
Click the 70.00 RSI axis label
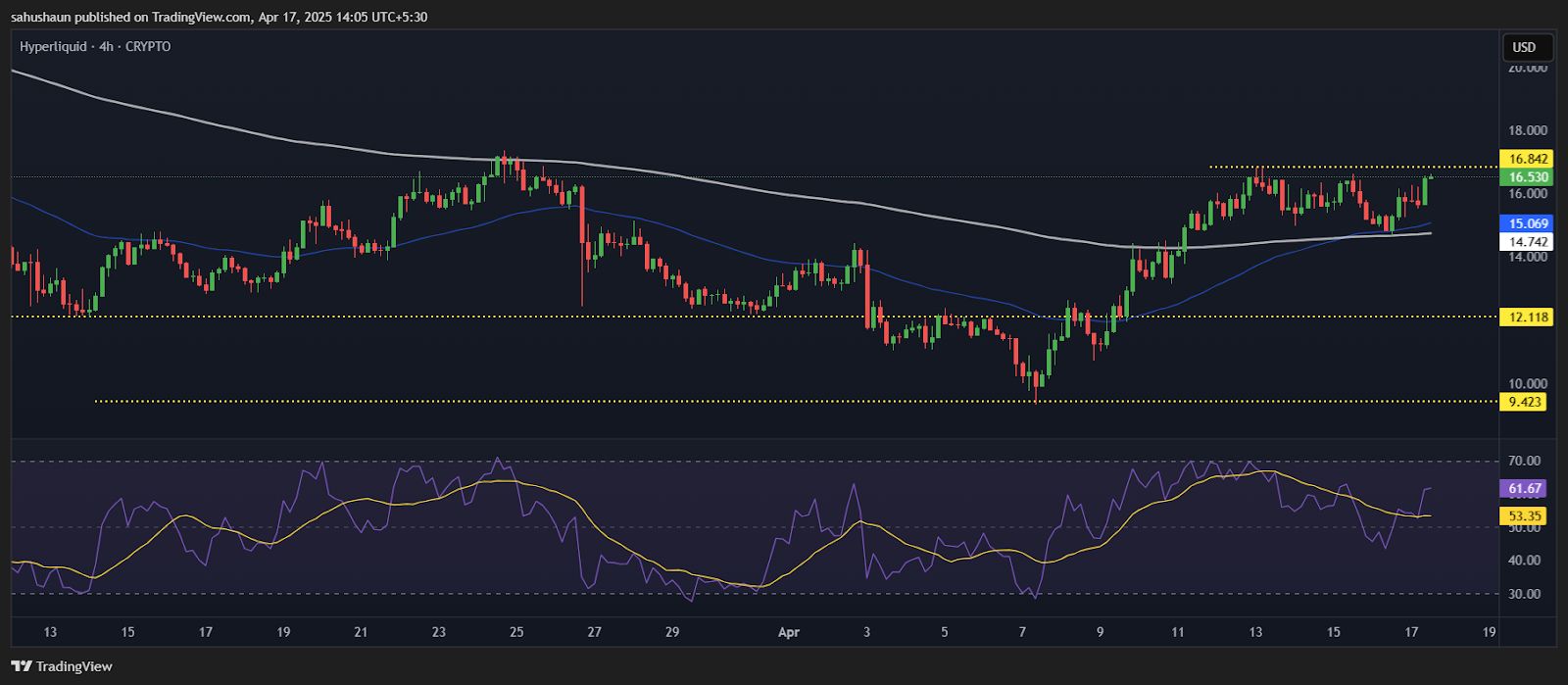1525,461
